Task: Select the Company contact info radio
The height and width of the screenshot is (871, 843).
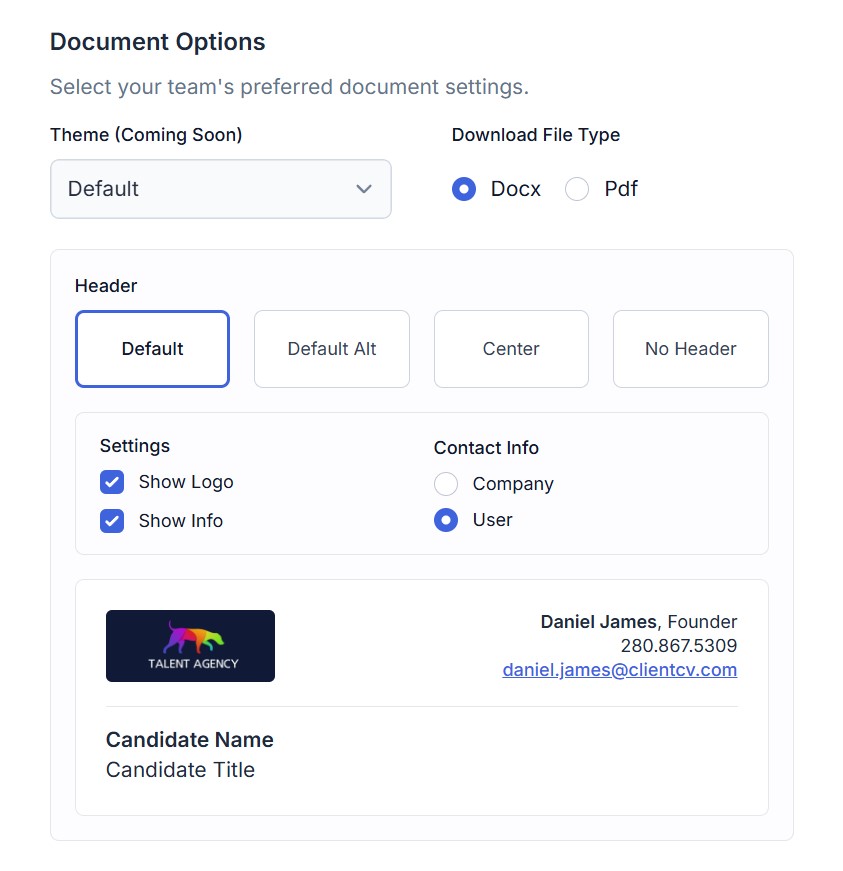Action: pyautogui.click(x=446, y=484)
